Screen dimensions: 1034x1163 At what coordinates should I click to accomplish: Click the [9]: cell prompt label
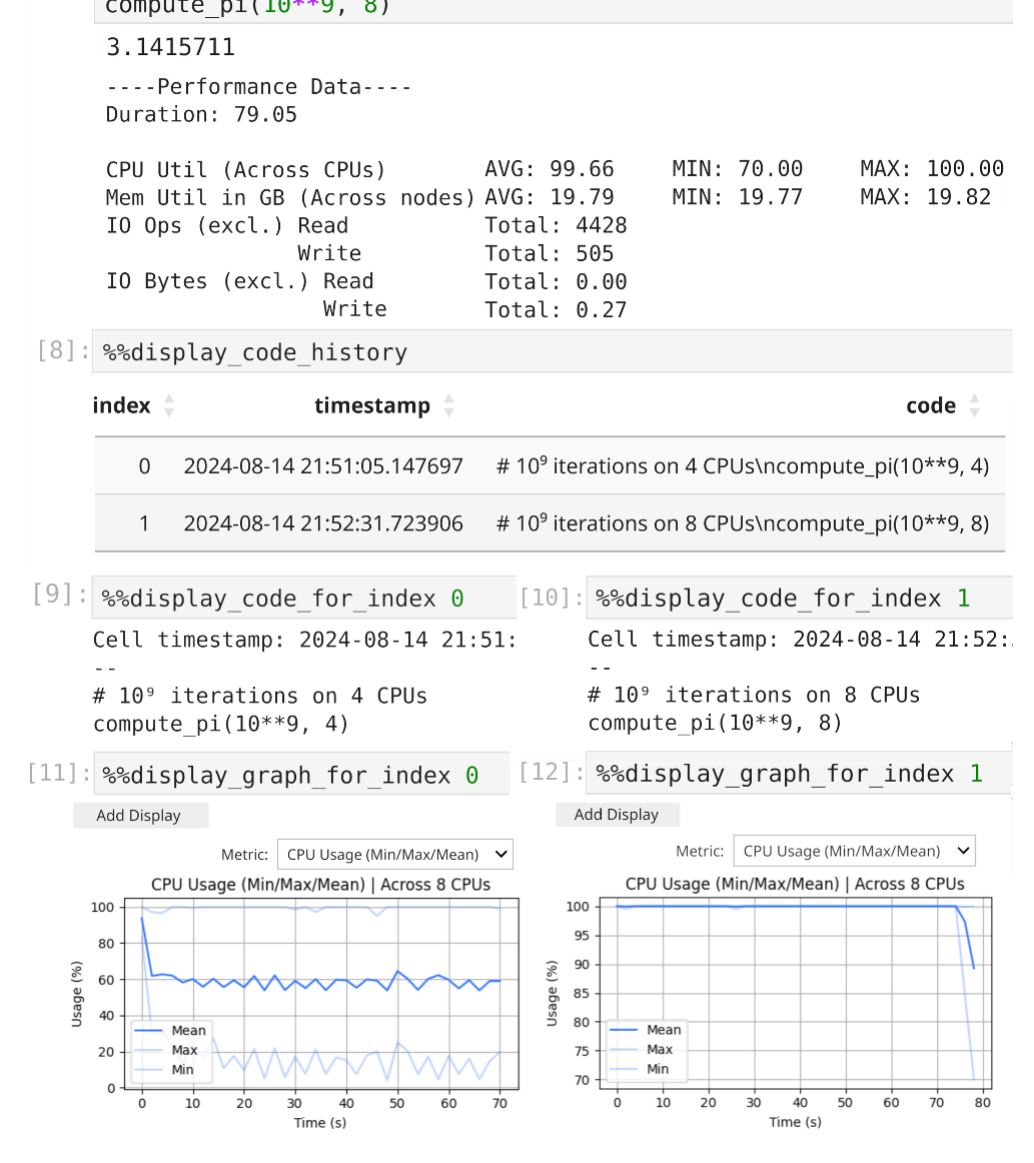tap(60, 594)
